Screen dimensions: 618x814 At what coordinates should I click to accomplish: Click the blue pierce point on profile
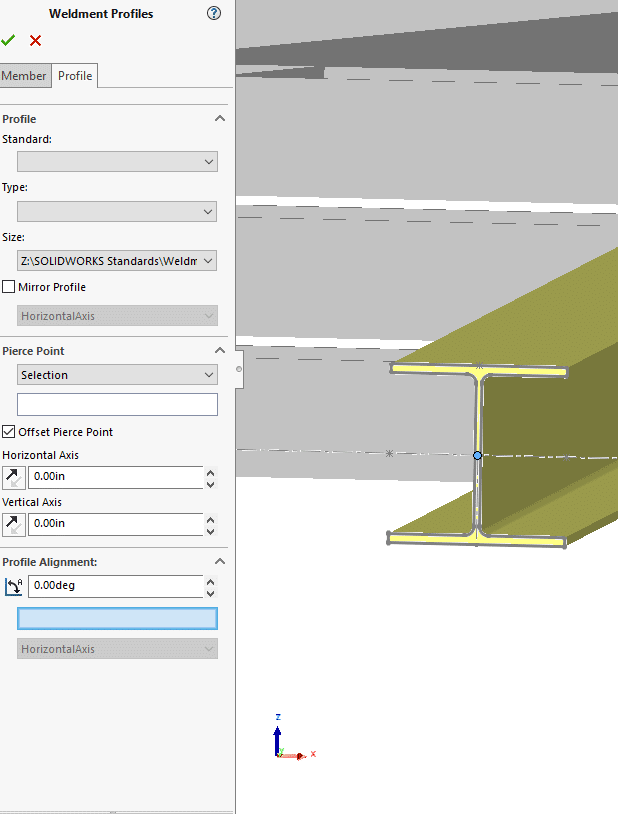[477, 455]
